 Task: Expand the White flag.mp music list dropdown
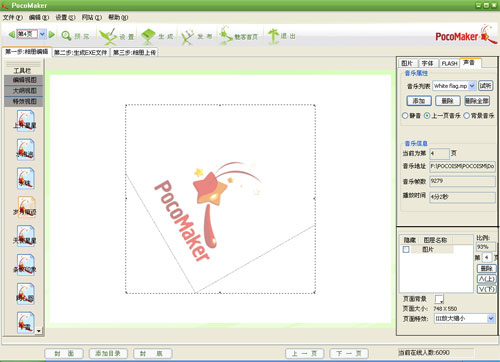point(472,86)
